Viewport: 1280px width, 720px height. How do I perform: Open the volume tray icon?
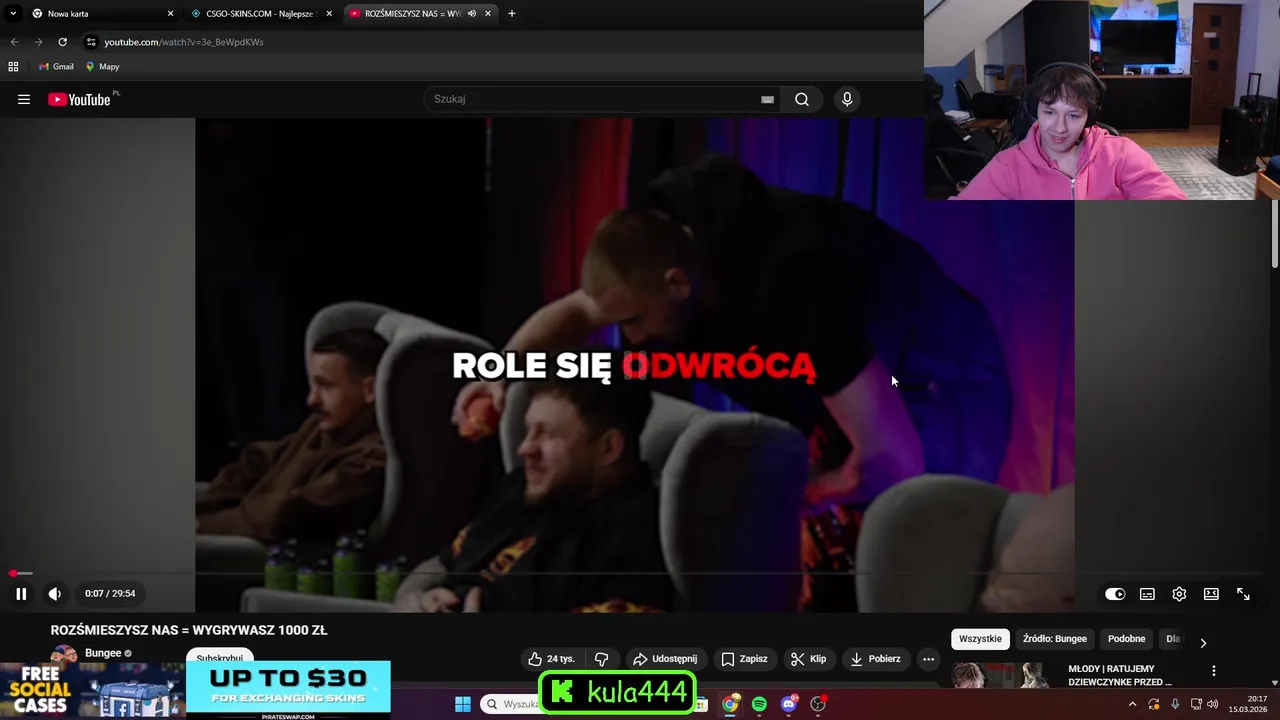coord(1213,704)
